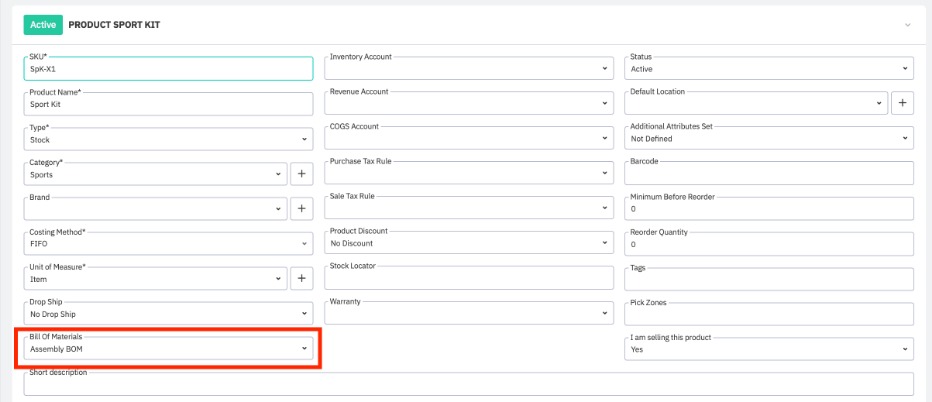
Task: Click the Active status badge
Action: [x=43, y=24]
